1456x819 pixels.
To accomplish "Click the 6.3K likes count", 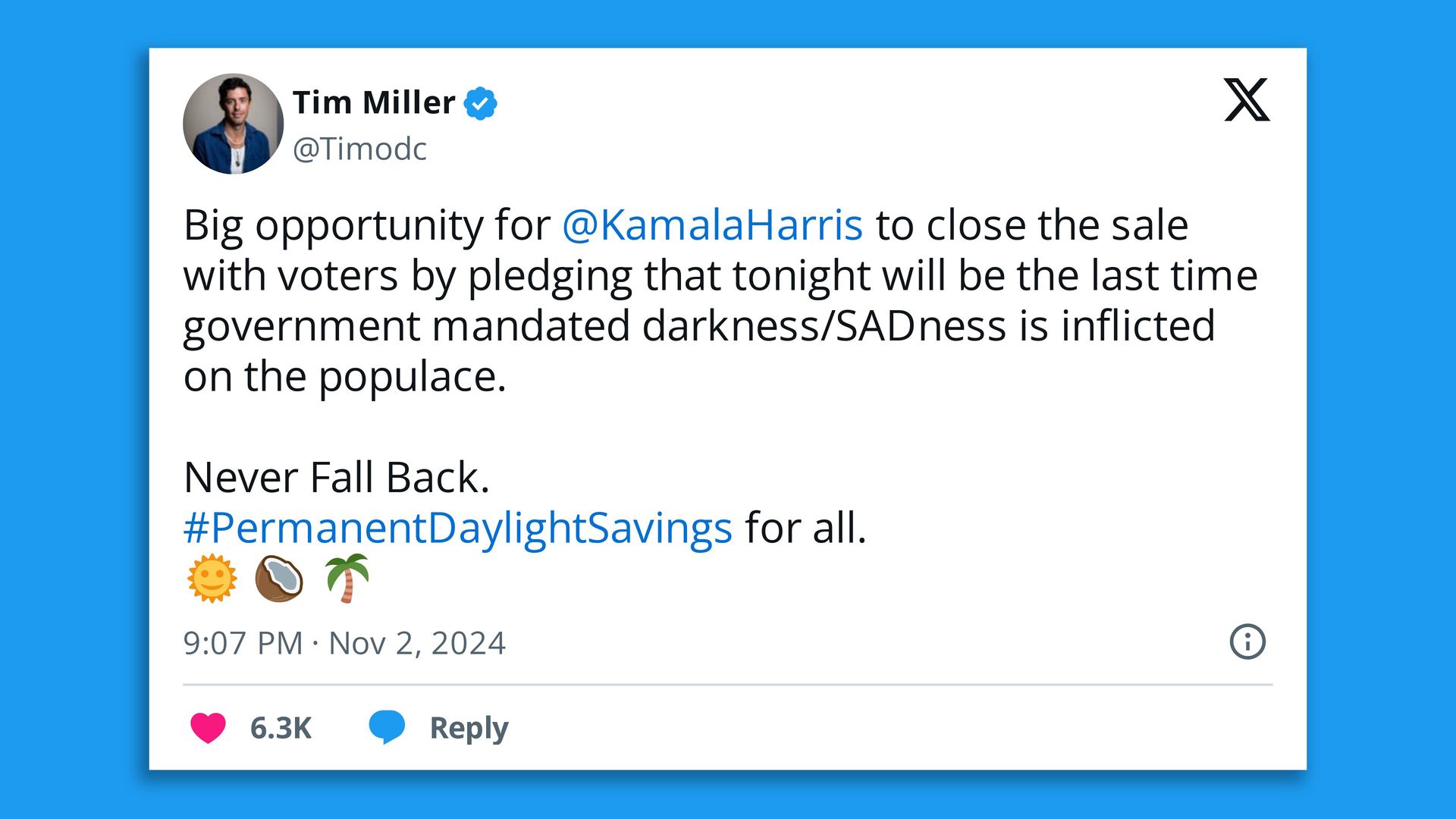I will click(x=281, y=728).
